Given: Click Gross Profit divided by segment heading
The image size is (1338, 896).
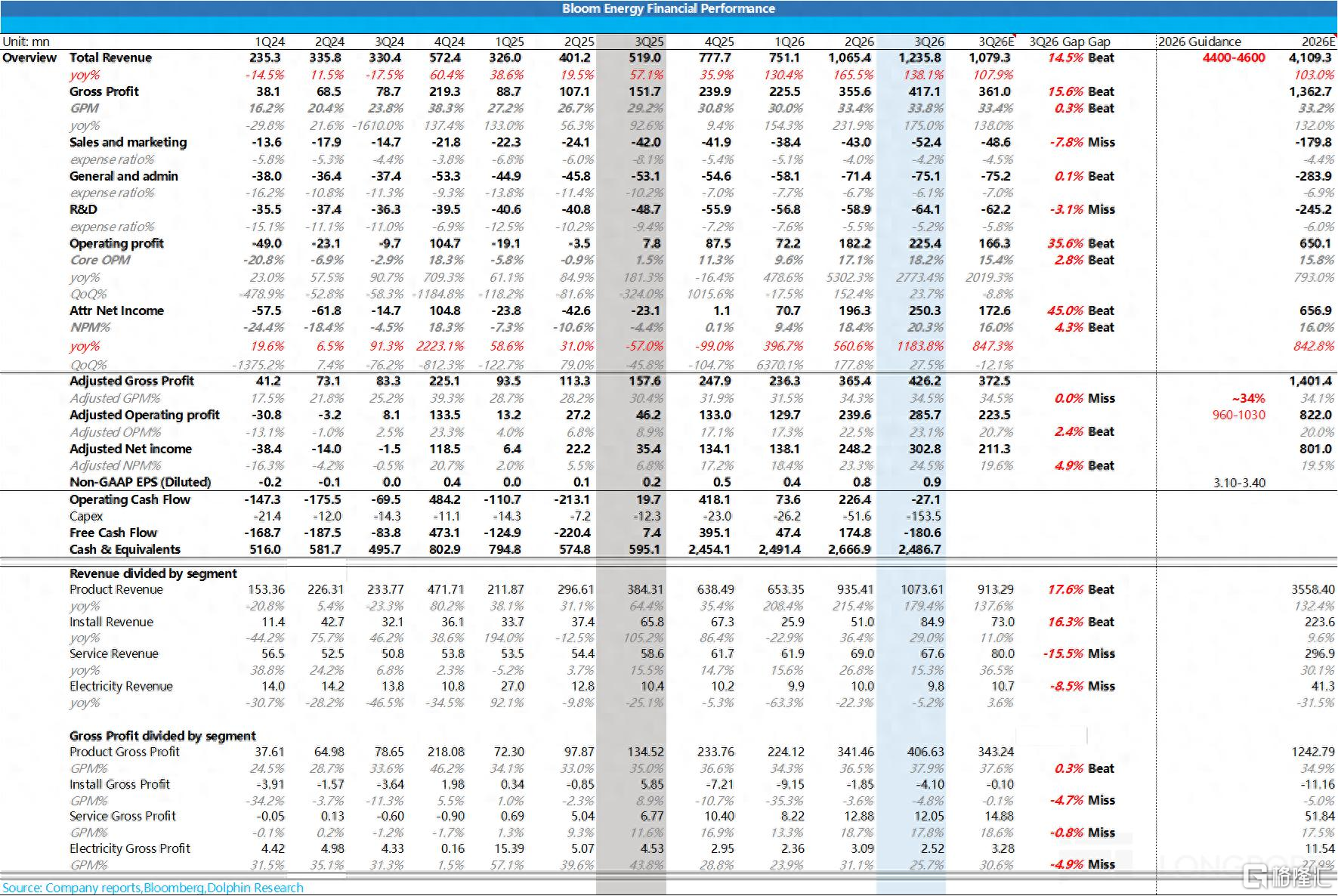Looking at the screenshot, I should coord(162,736).
